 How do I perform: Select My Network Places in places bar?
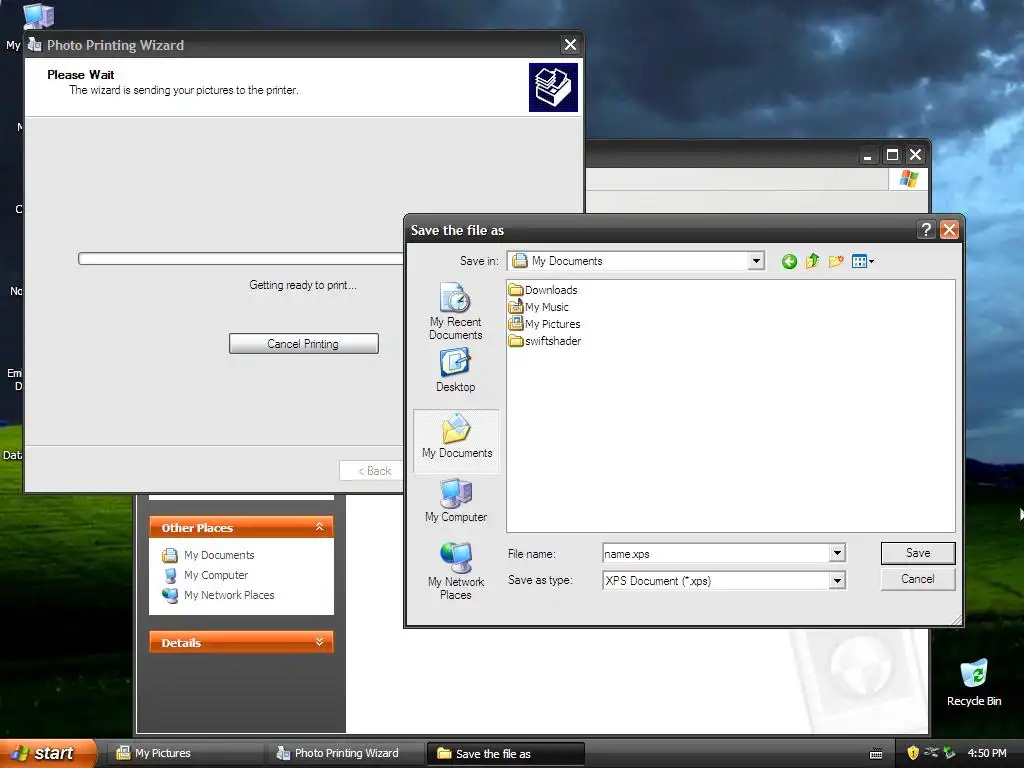[456, 571]
